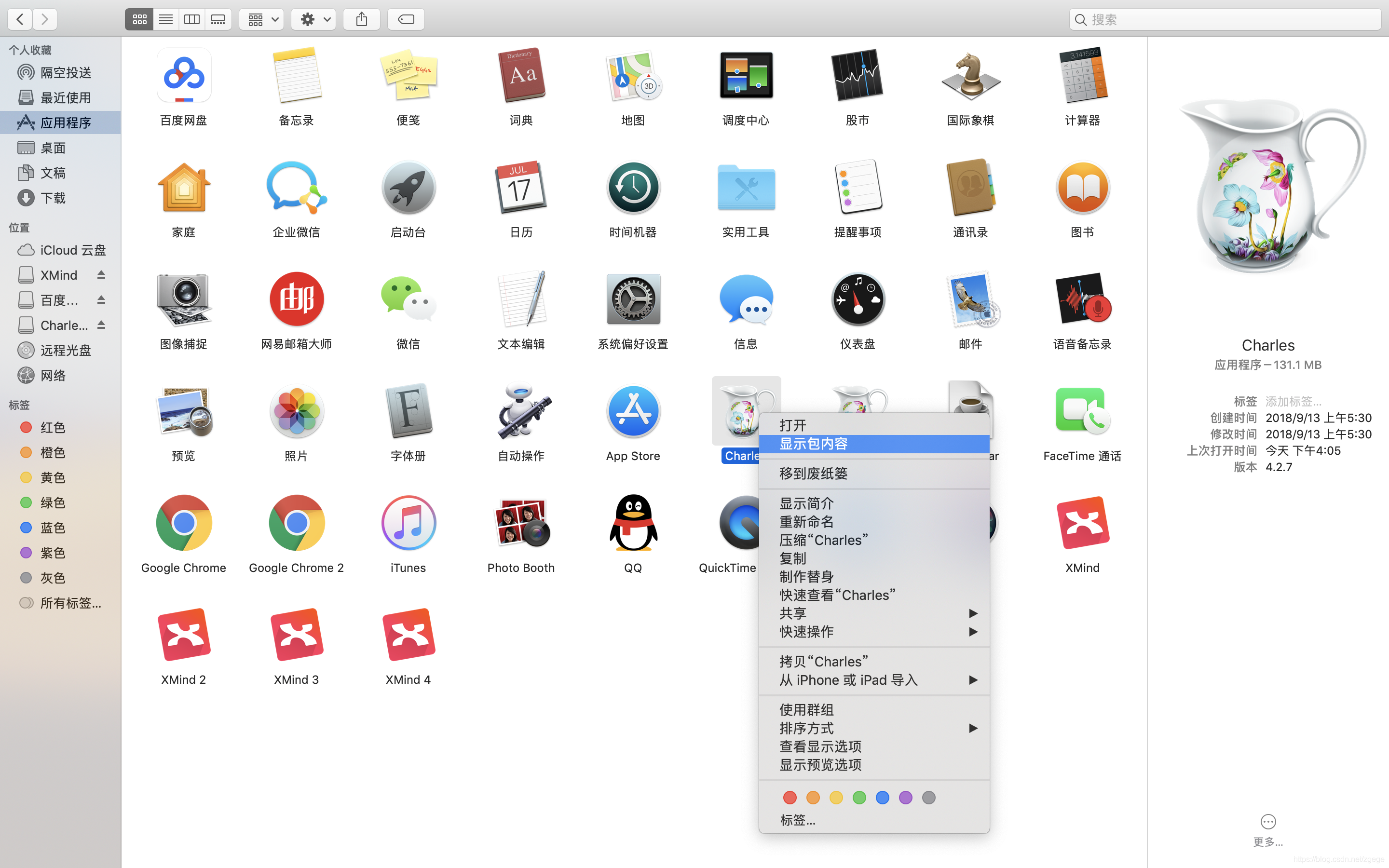1389x868 pixels.
Task: Click the Share toolbar button
Action: 362,19
